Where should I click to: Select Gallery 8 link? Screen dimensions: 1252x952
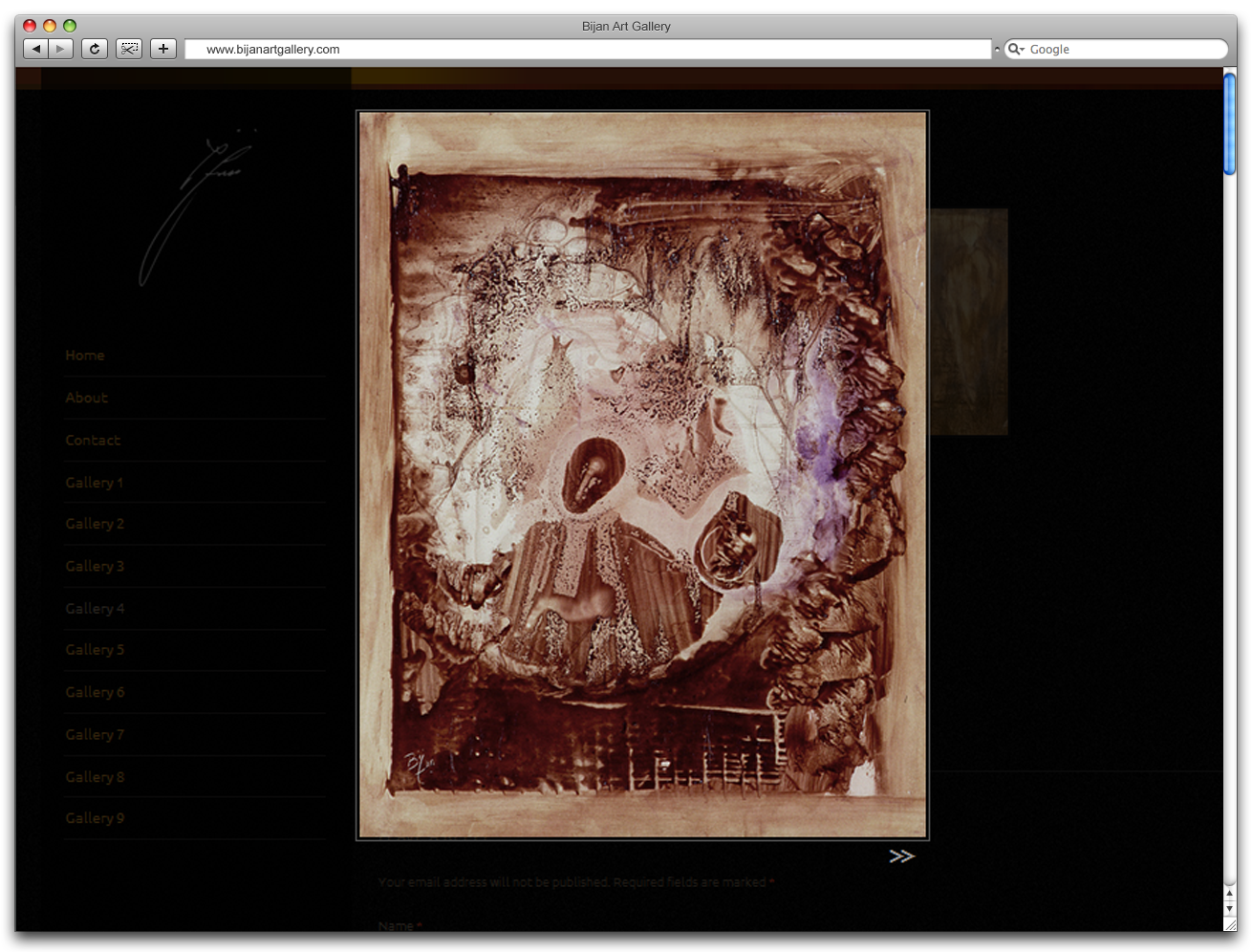(x=95, y=777)
